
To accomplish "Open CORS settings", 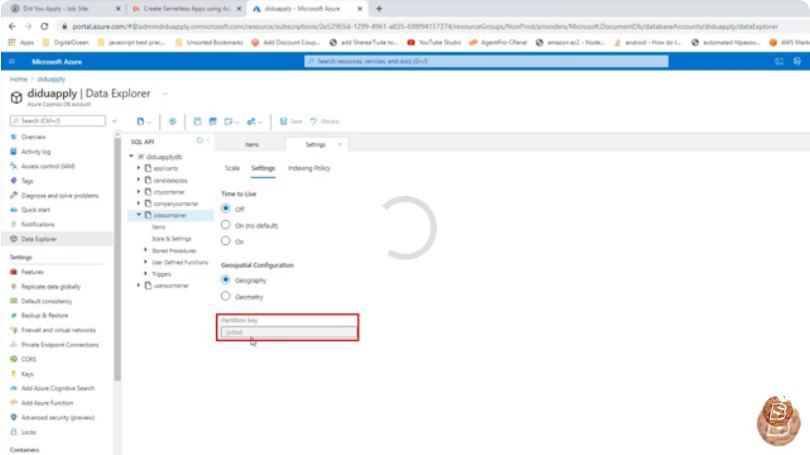I will [x=28, y=359].
